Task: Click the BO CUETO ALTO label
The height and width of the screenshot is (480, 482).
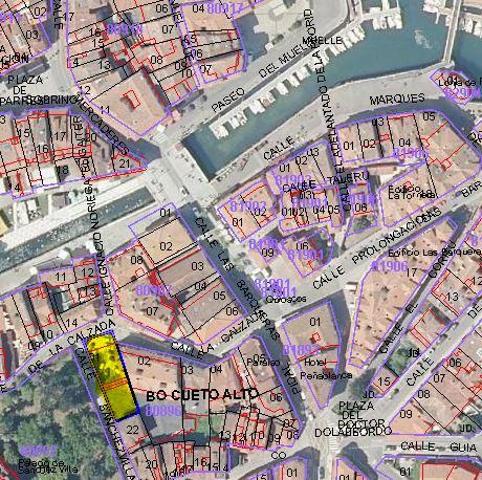Action: tap(202, 395)
